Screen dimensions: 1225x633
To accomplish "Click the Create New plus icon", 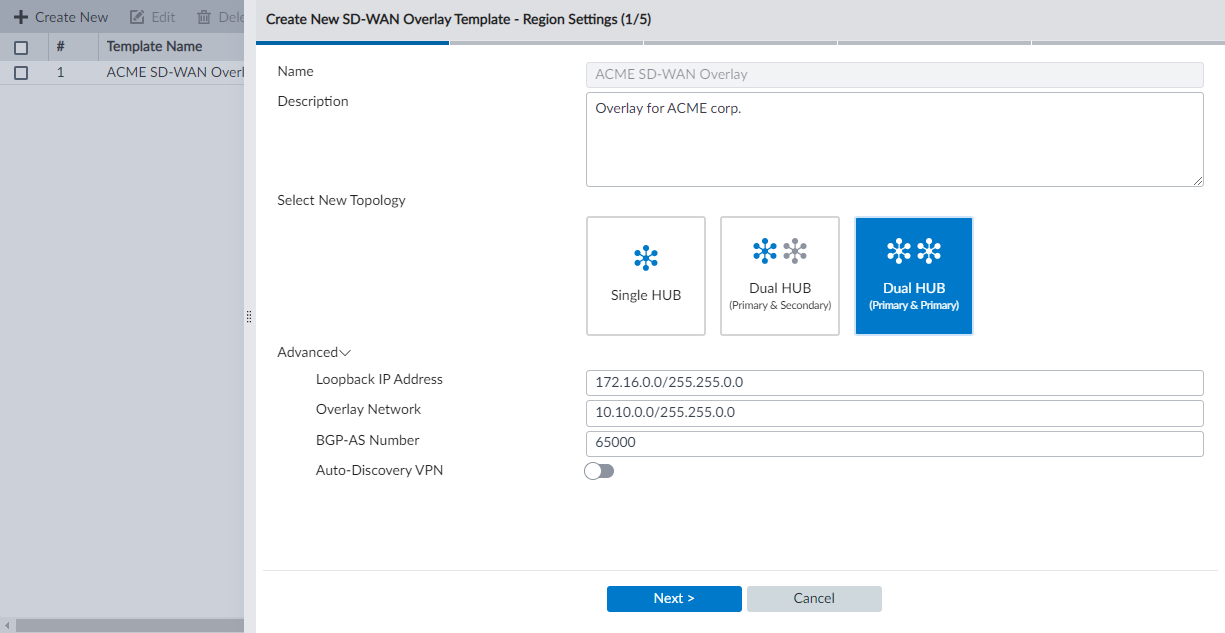I will [20, 17].
